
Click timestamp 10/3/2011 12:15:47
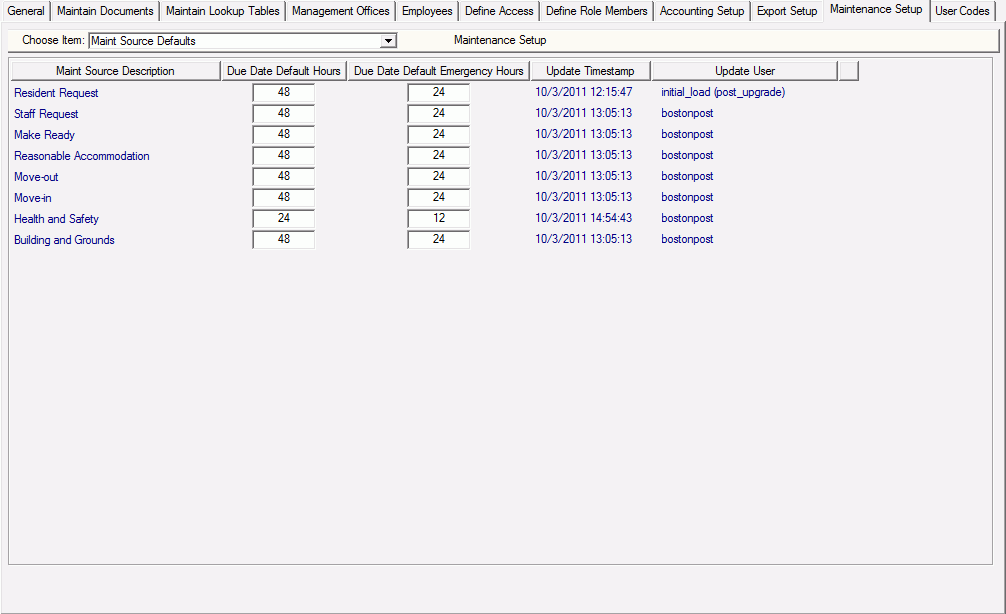[584, 92]
